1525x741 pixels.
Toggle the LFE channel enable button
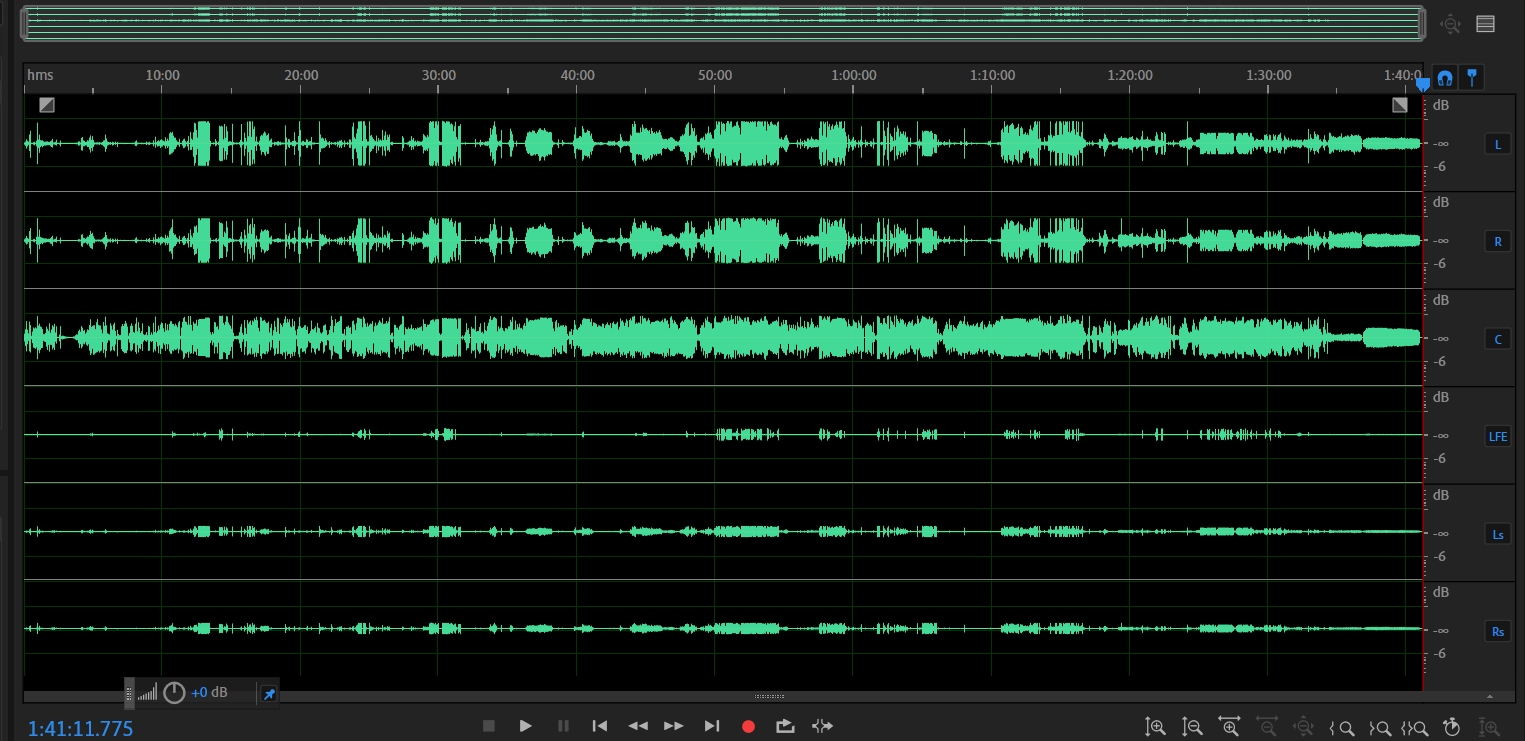(1497, 436)
